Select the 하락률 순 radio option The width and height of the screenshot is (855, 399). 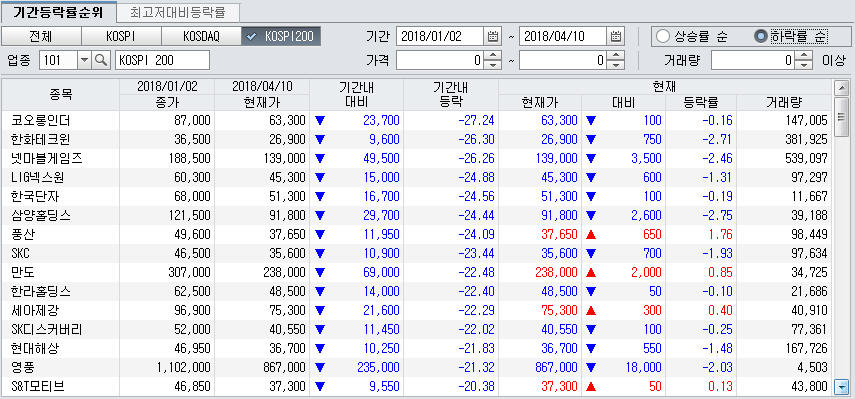[x=790, y=37]
